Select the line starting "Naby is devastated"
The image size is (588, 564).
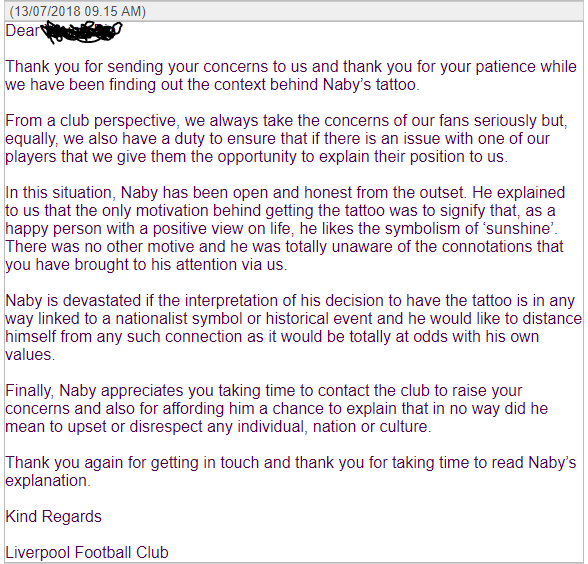click(290, 301)
